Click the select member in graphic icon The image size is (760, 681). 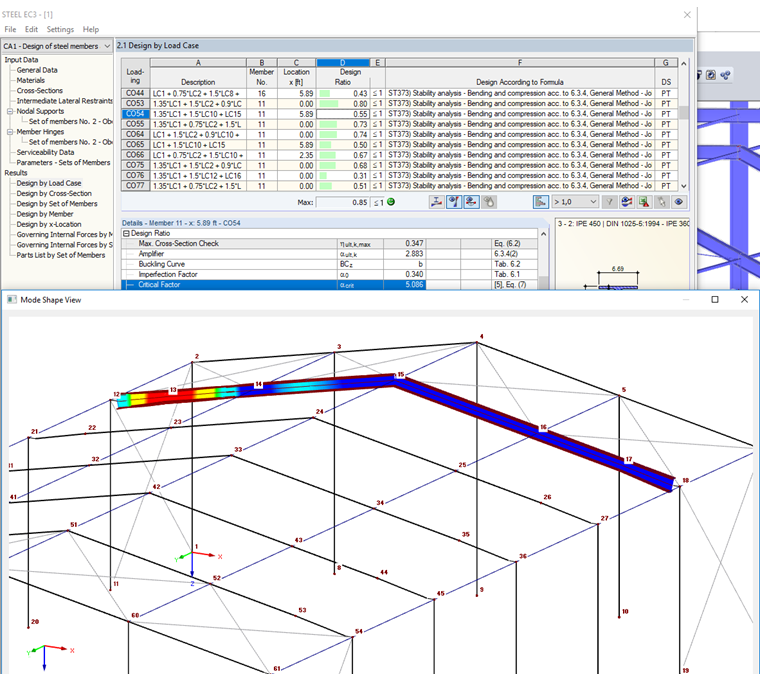pyautogui.click(x=662, y=202)
